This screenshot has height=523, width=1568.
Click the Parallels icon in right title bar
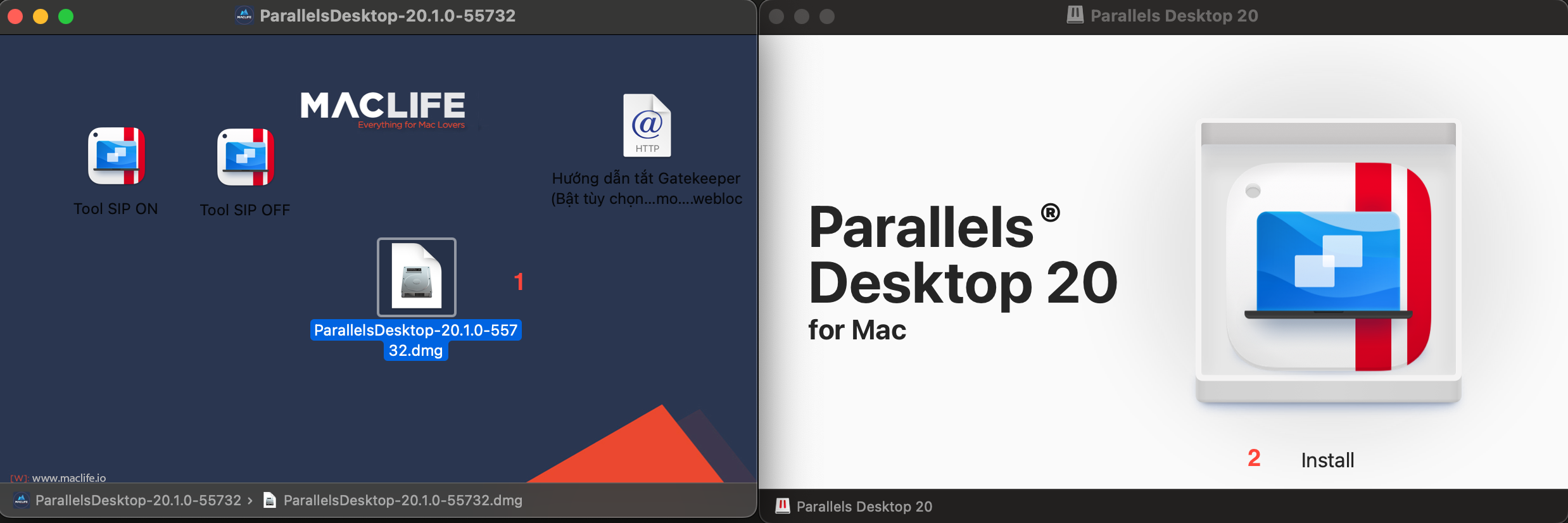[1075, 15]
